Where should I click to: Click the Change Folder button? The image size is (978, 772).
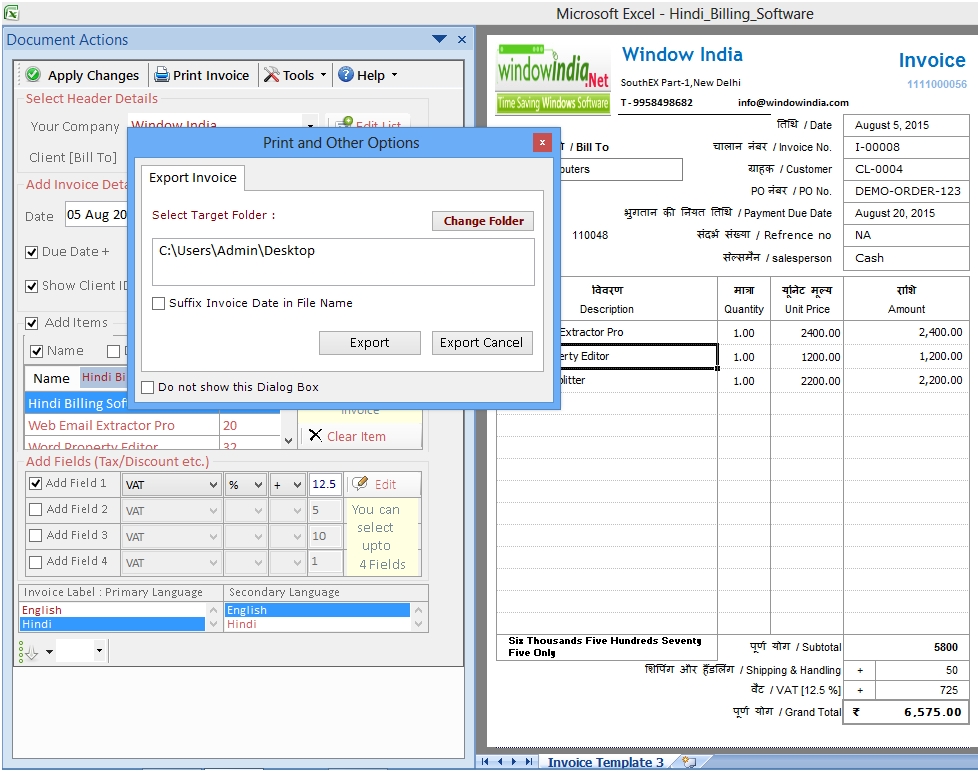point(483,221)
